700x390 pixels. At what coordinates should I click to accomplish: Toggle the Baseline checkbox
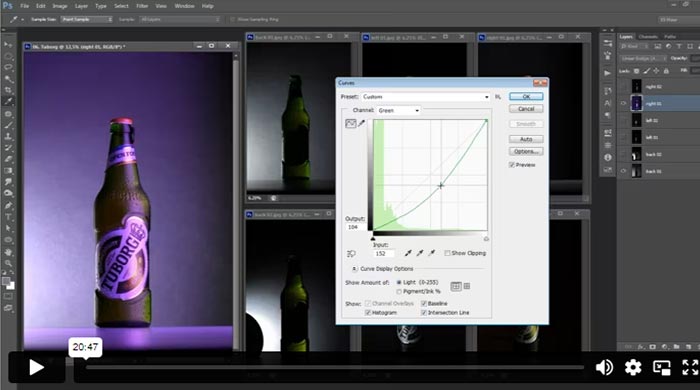point(424,303)
